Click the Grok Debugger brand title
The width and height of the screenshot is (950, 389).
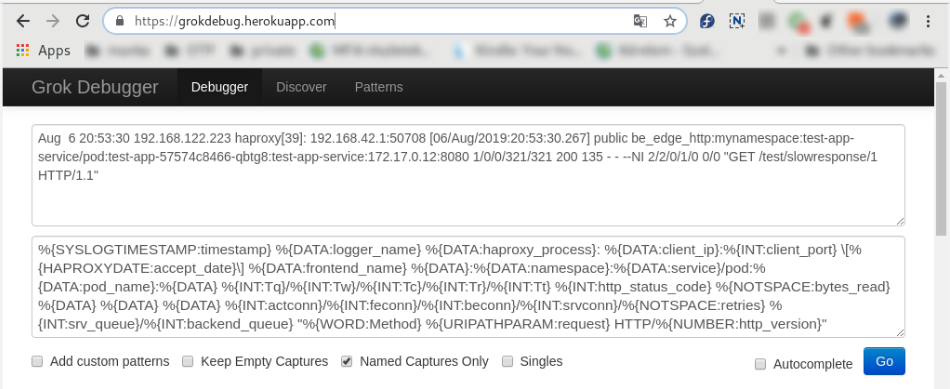[95, 87]
